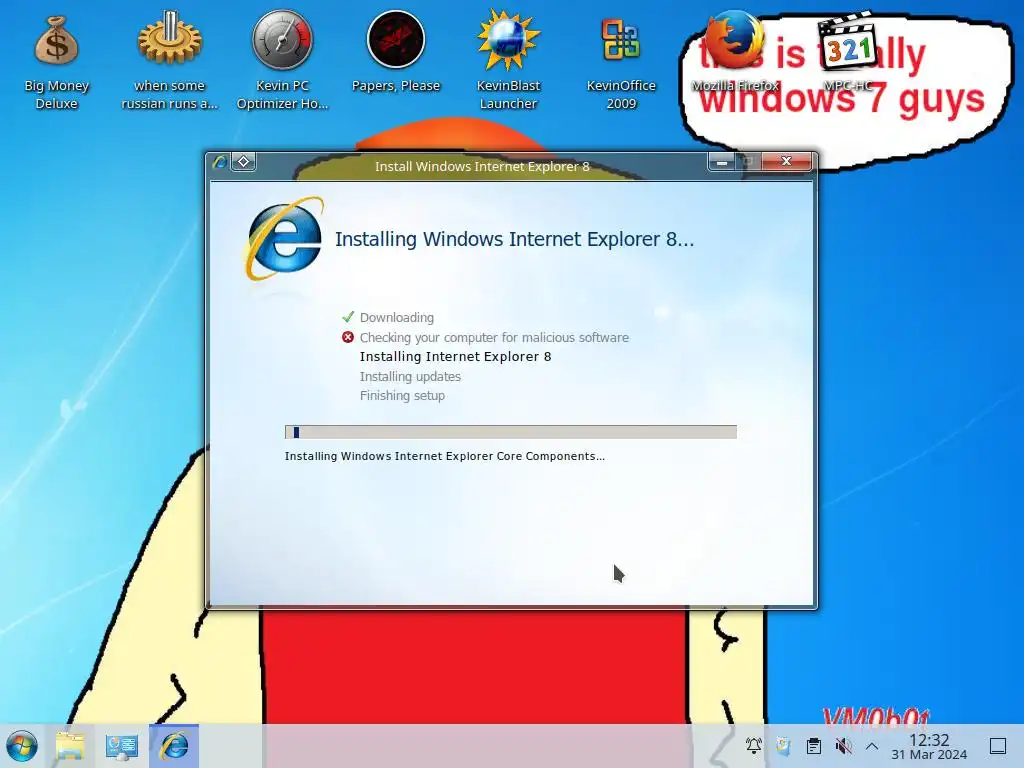Click the installer window's title bar IE icon
The height and width of the screenshot is (768, 1024).
tap(219, 161)
